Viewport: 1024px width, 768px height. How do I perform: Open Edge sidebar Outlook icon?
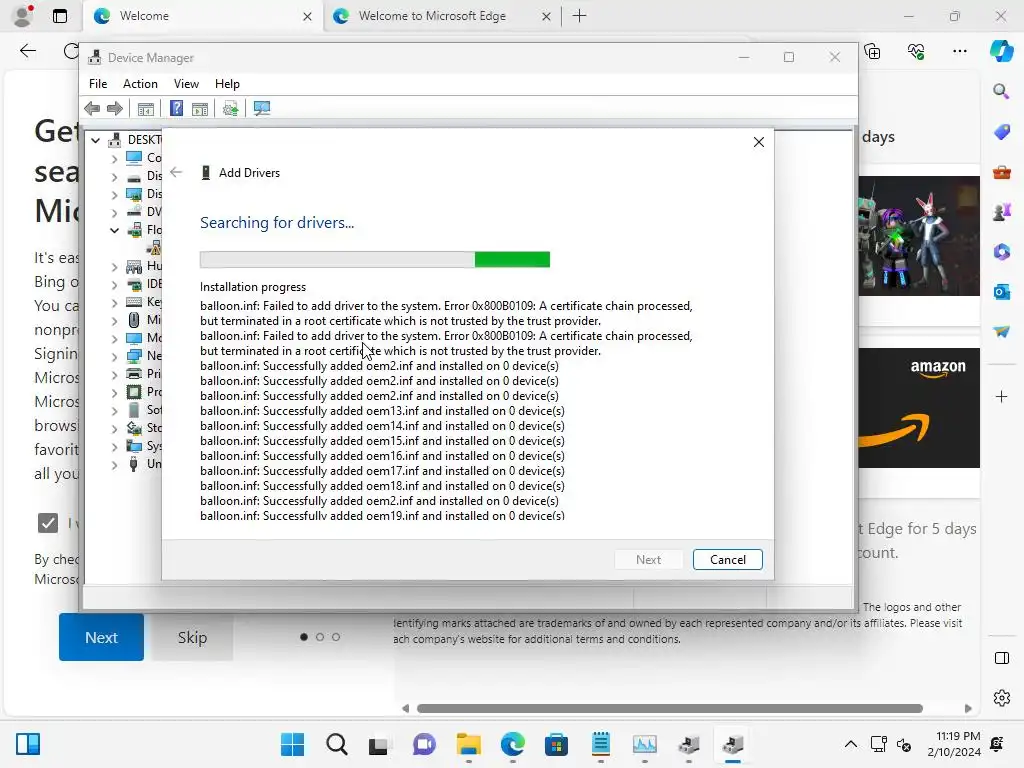(1001, 292)
